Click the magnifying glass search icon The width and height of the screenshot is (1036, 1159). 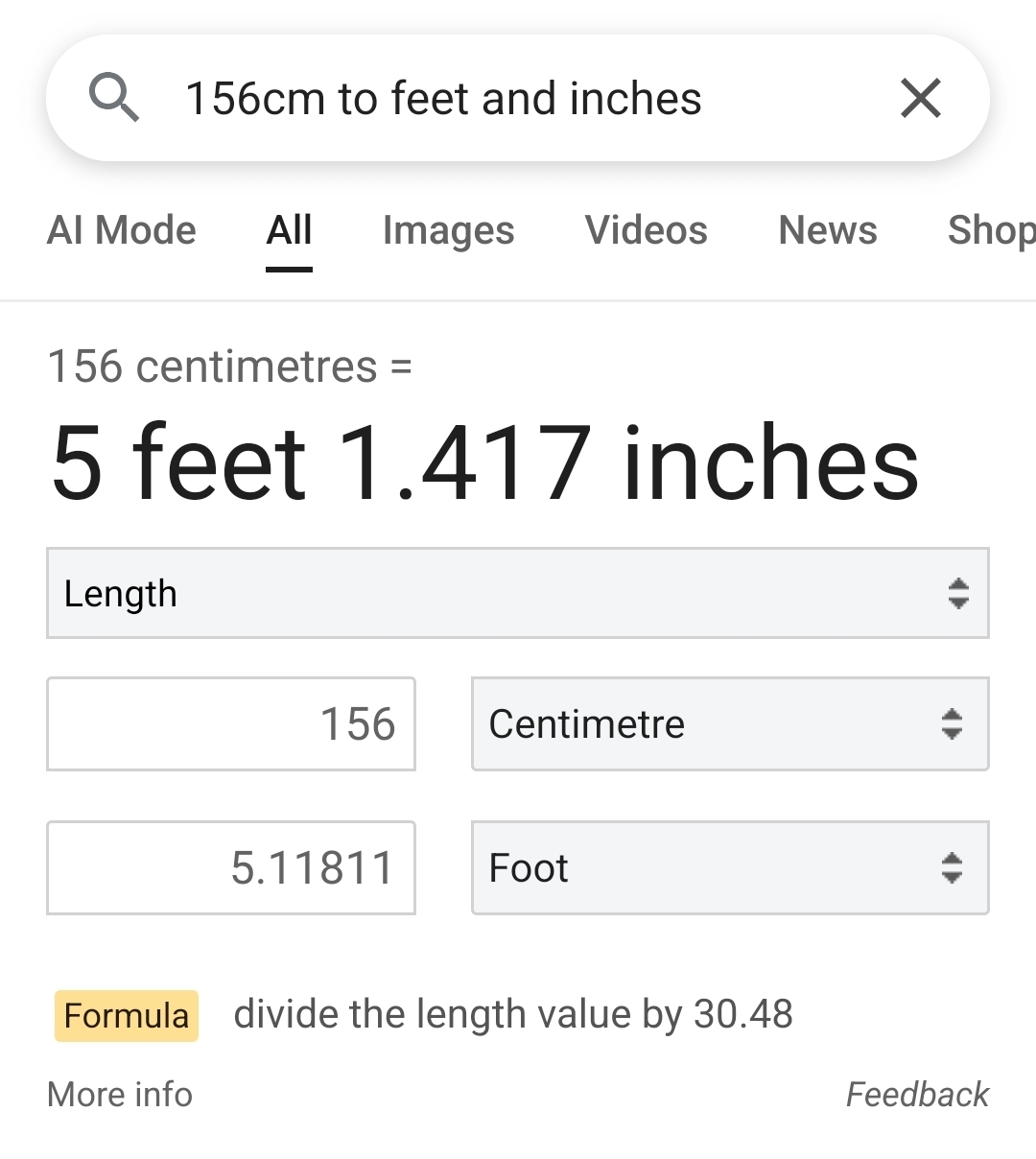coord(114,98)
